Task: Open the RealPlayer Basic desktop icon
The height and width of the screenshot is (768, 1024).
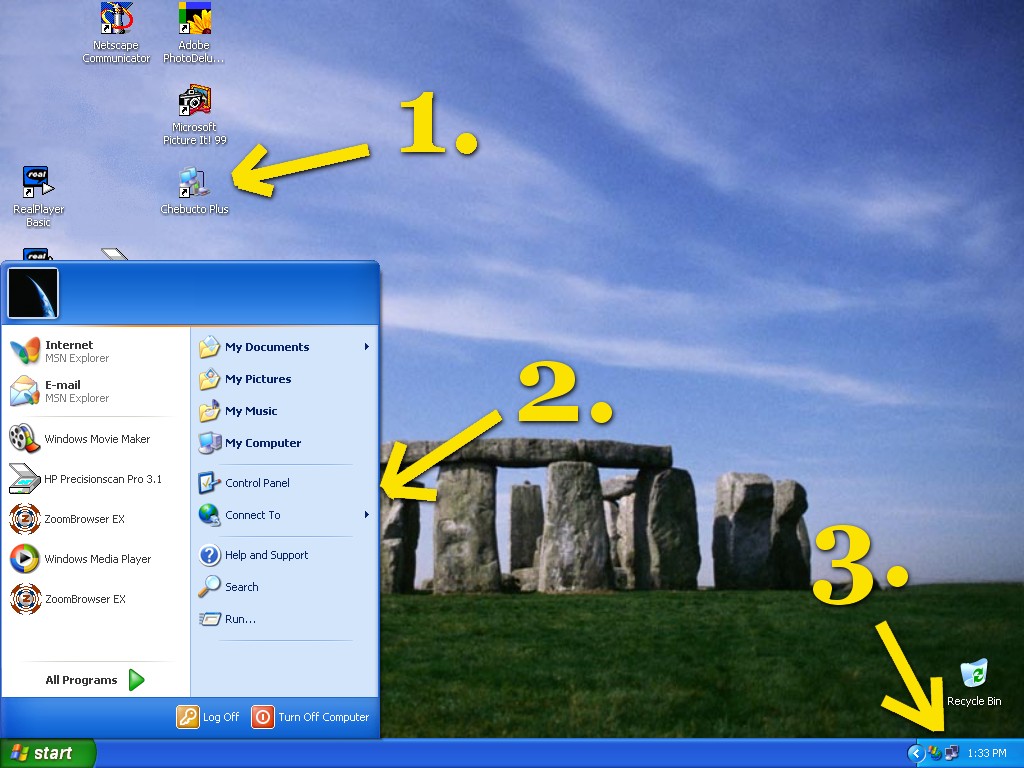Action: 38,183
